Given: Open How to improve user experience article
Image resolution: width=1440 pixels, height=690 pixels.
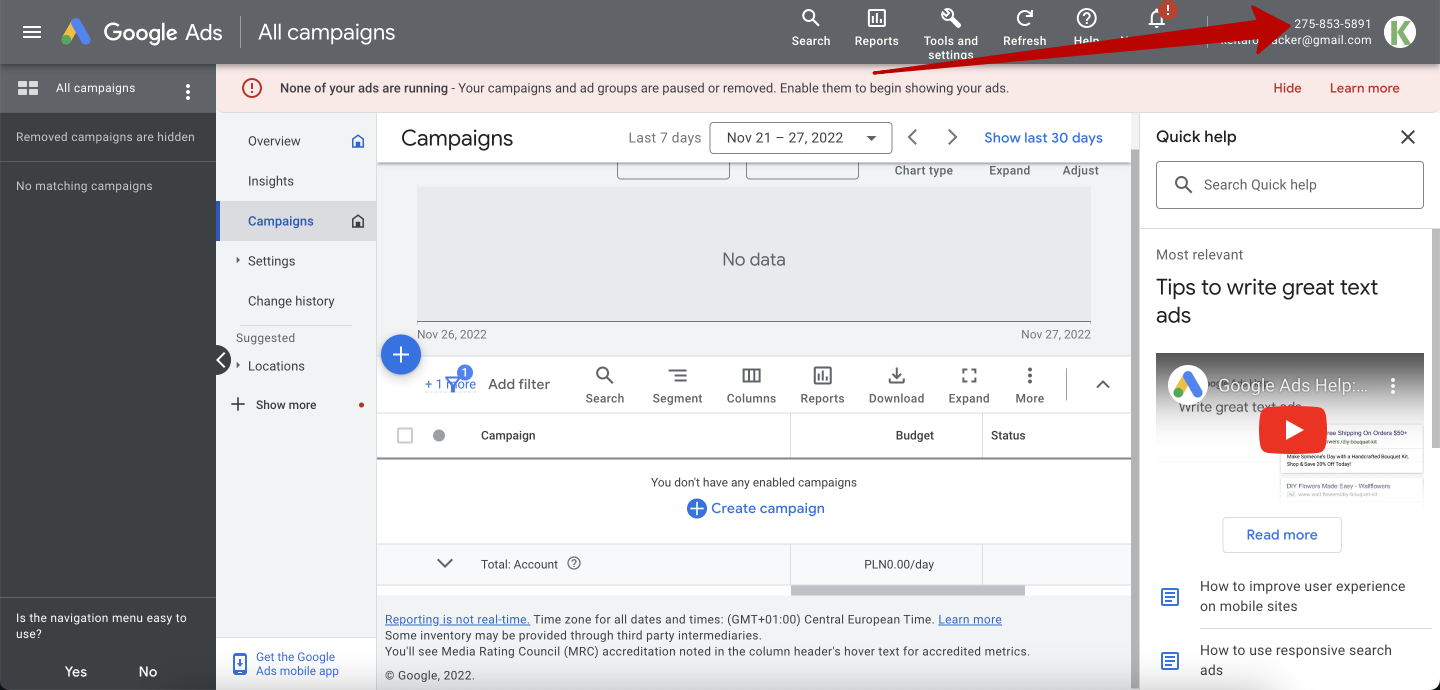Looking at the screenshot, I should coord(1303,596).
